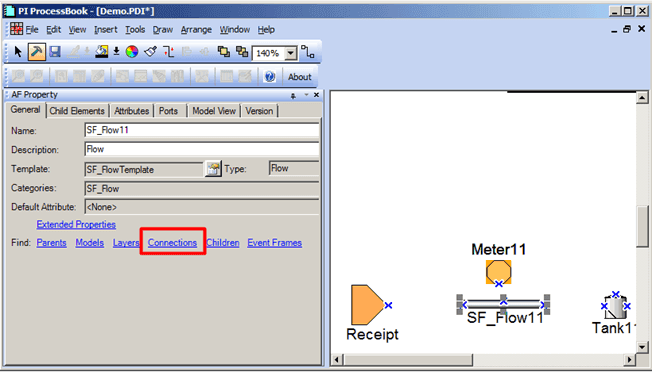Select the Tank11 symbol
Image resolution: width=652 pixels, height=372 pixels.
616,307
